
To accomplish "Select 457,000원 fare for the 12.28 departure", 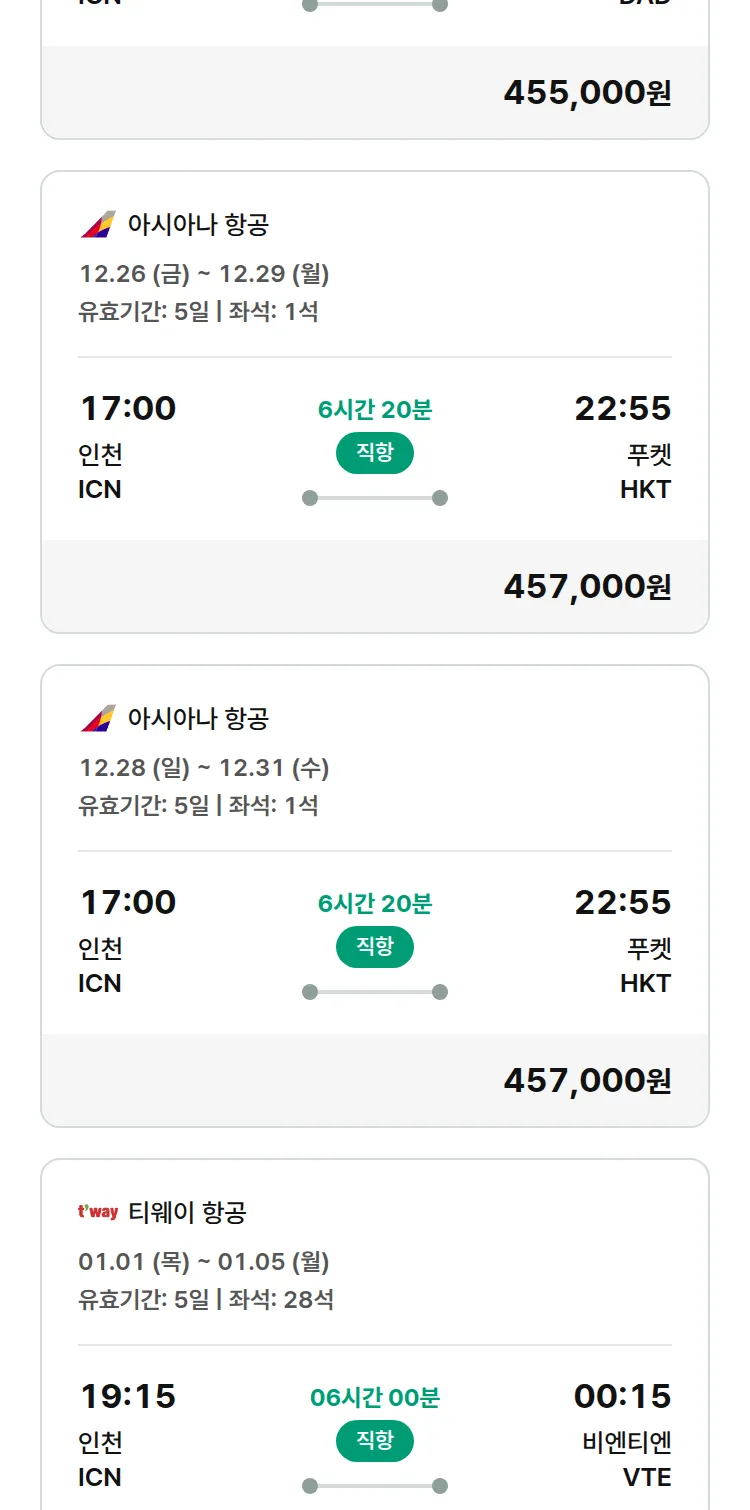I will [587, 1081].
